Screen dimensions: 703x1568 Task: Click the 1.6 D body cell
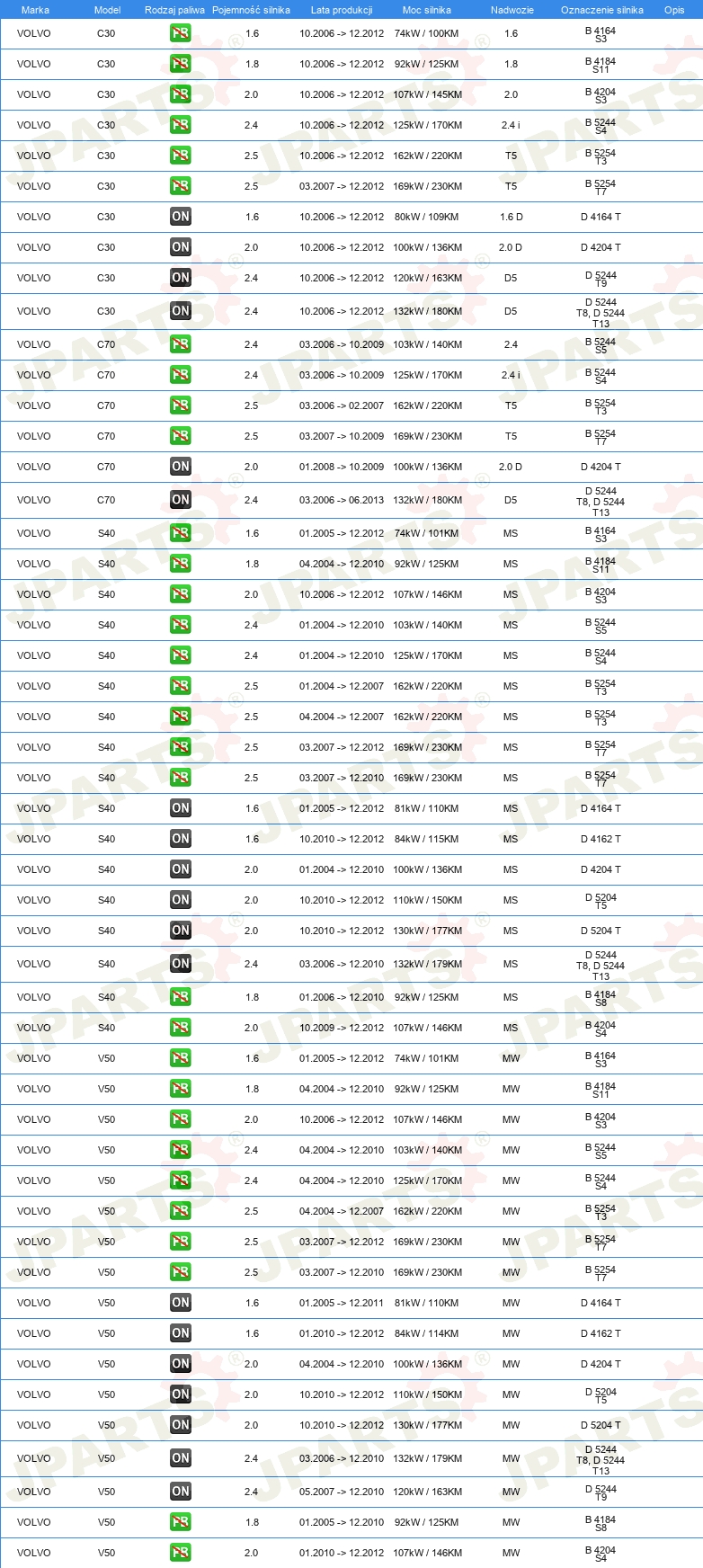tap(511, 217)
